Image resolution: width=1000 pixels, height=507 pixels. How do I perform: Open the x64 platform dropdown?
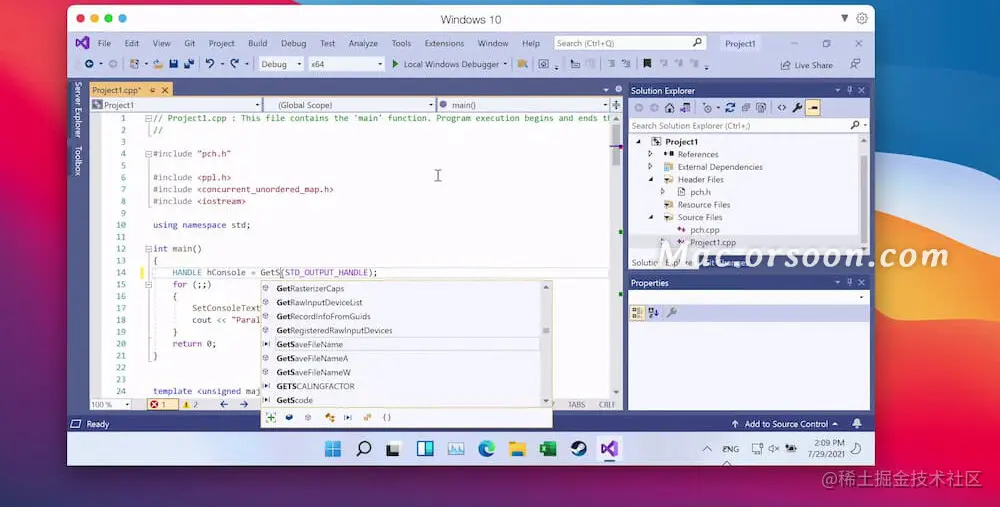[x=346, y=64]
